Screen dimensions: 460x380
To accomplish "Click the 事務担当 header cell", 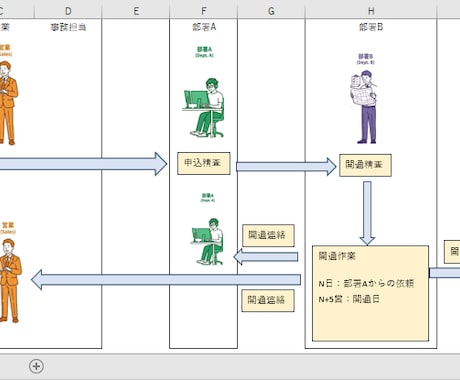I will click(x=68, y=27).
